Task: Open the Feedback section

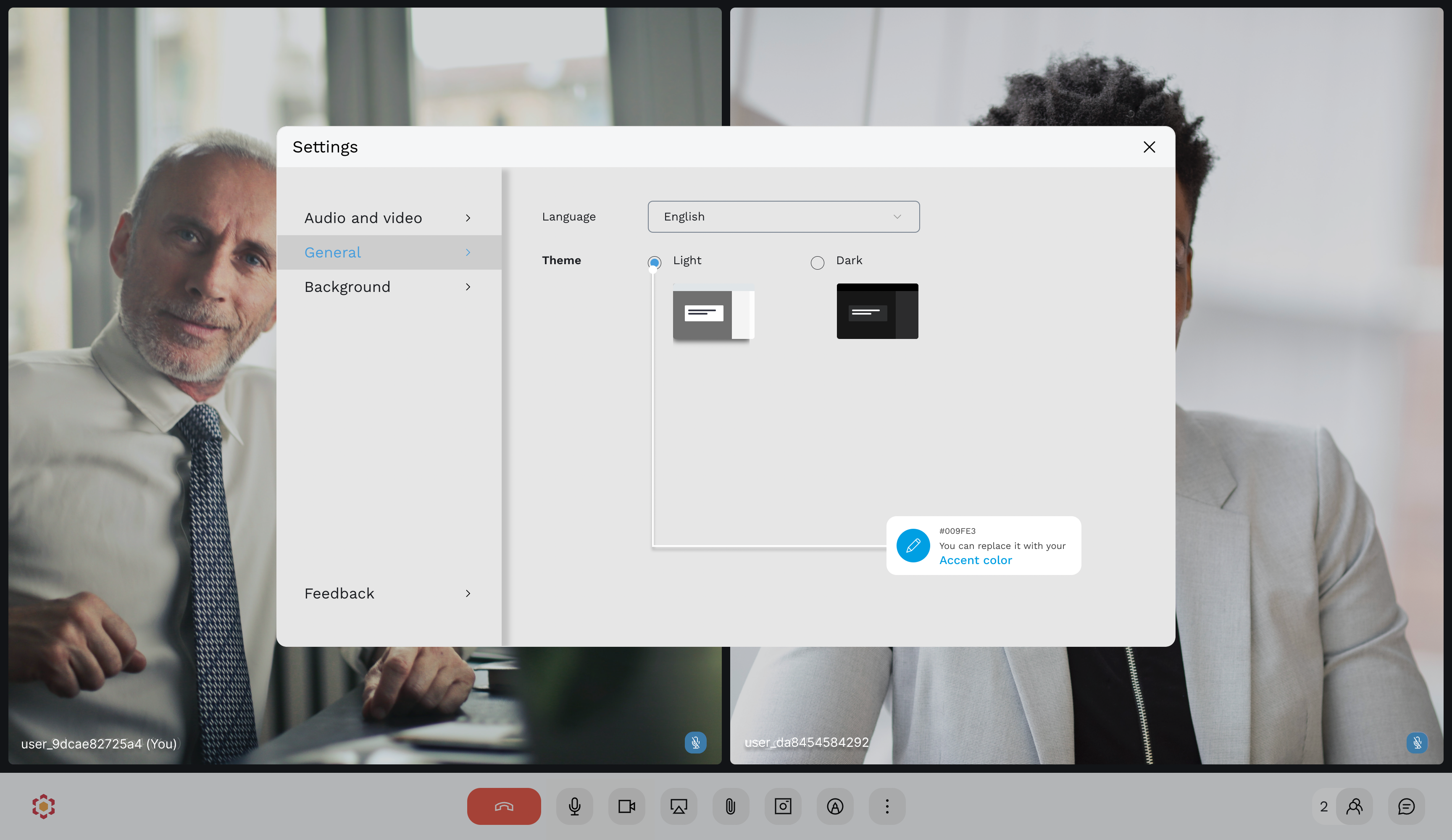Action: [x=389, y=593]
